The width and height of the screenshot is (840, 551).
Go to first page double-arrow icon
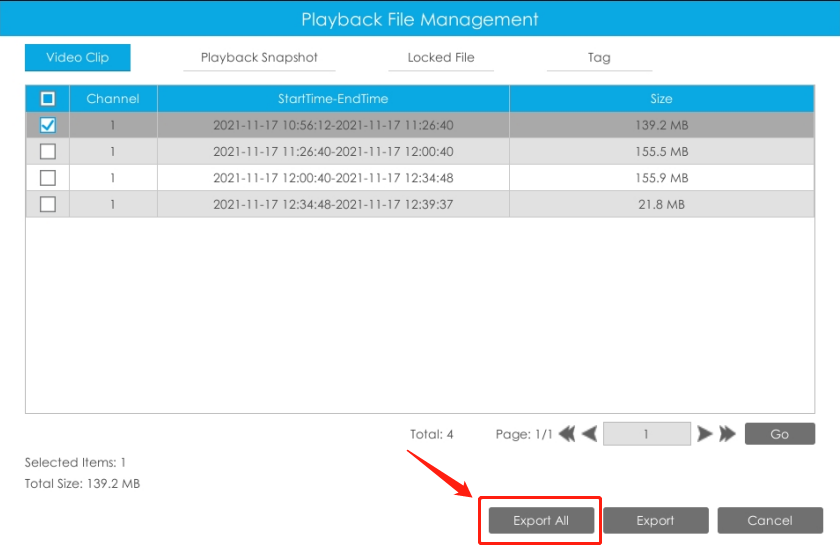point(567,434)
